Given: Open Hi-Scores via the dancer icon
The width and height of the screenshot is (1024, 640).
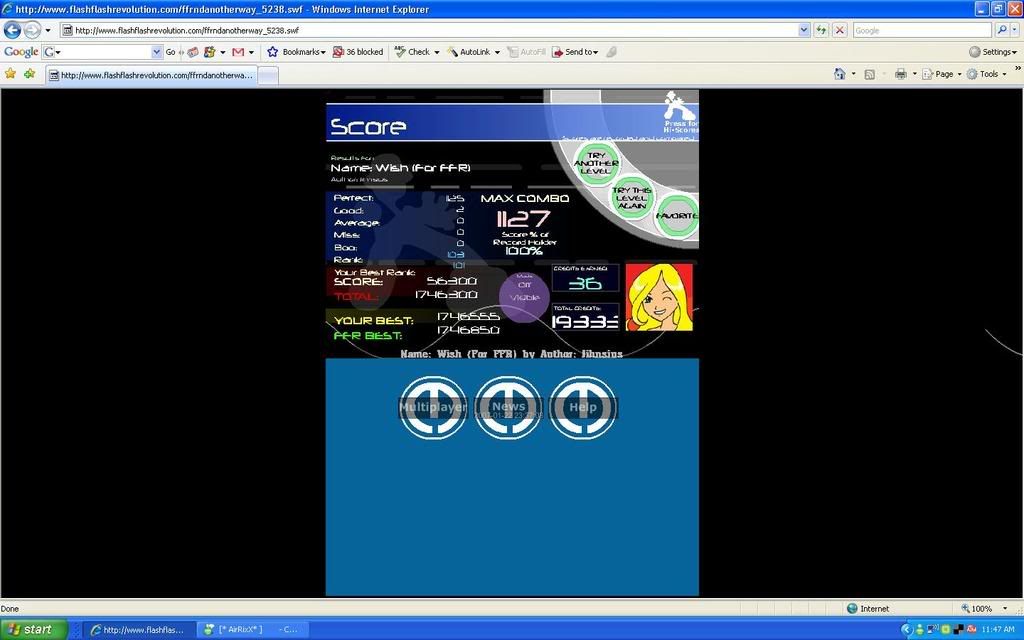Looking at the screenshot, I should pos(680,110).
